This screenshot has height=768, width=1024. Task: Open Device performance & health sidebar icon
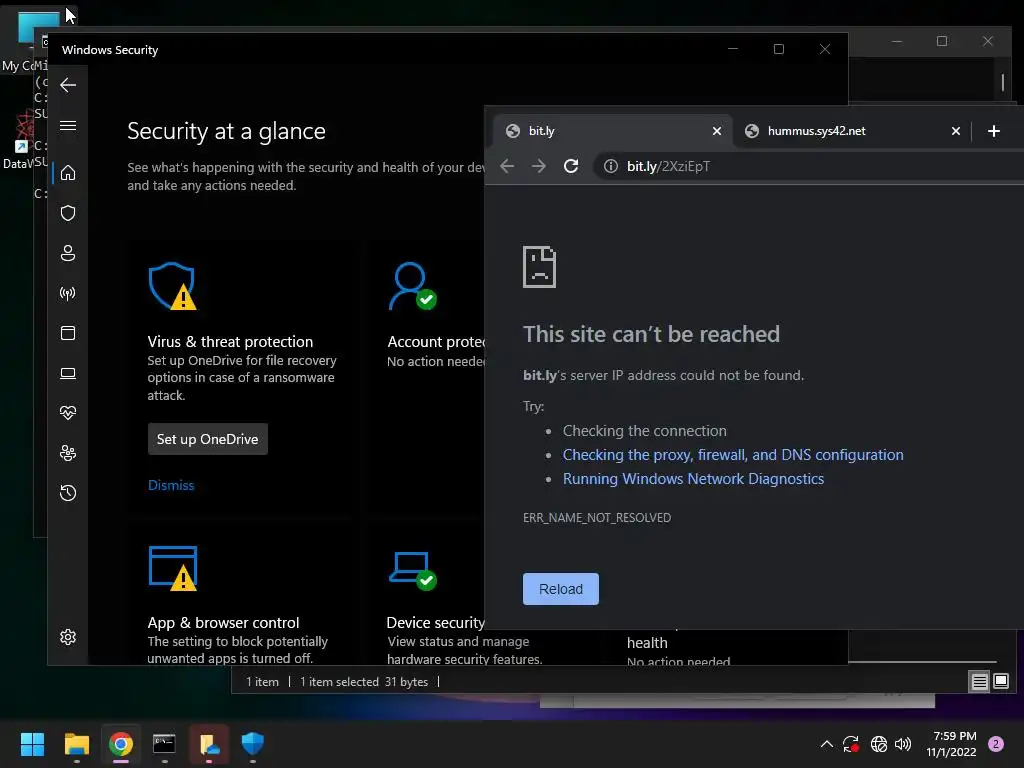(x=68, y=413)
